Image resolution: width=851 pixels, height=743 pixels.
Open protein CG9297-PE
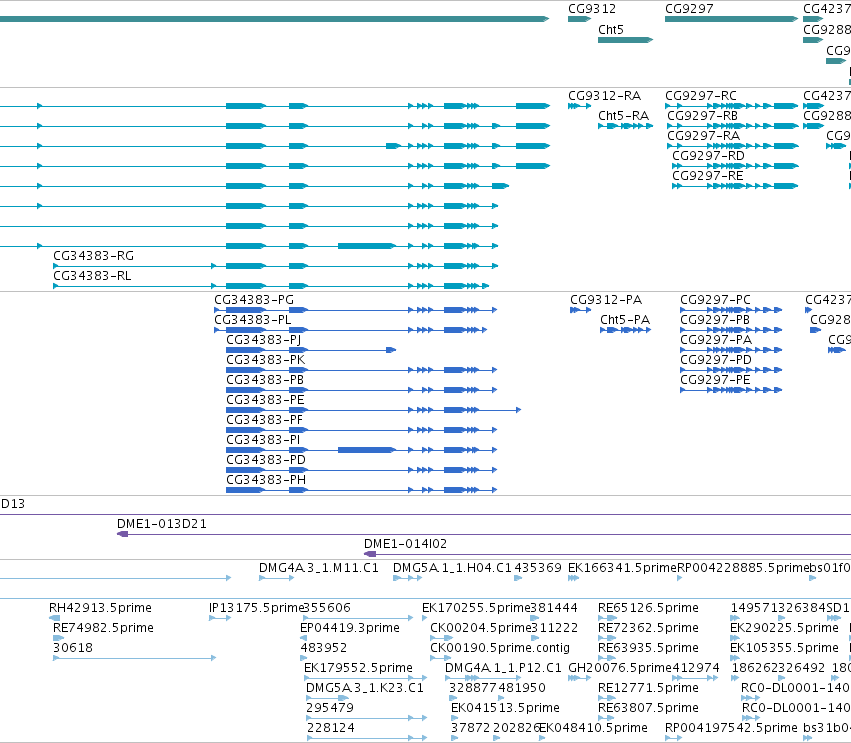(x=715, y=380)
